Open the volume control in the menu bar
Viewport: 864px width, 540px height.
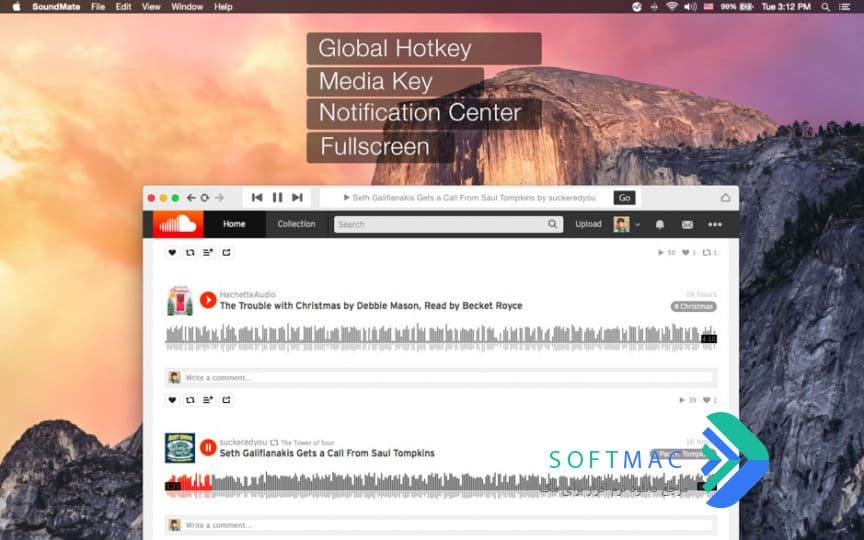(x=690, y=7)
